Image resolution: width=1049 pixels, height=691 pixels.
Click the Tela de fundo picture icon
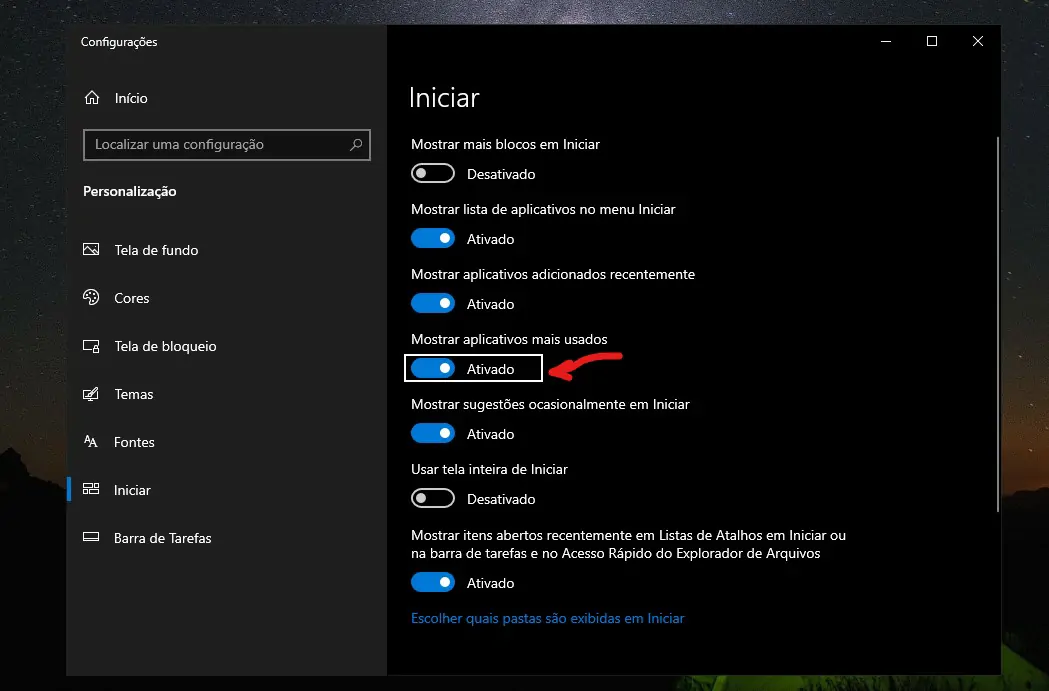tap(91, 250)
